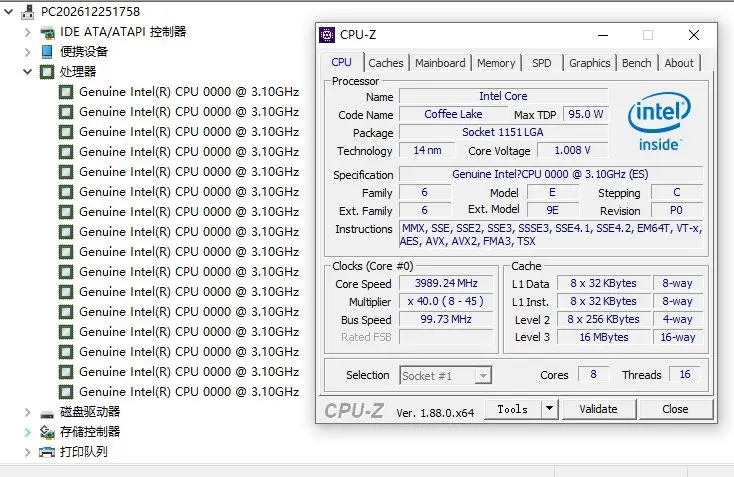This screenshot has height=477, width=734.
Task: Click the Stepping value 'C'
Action: pos(676,192)
